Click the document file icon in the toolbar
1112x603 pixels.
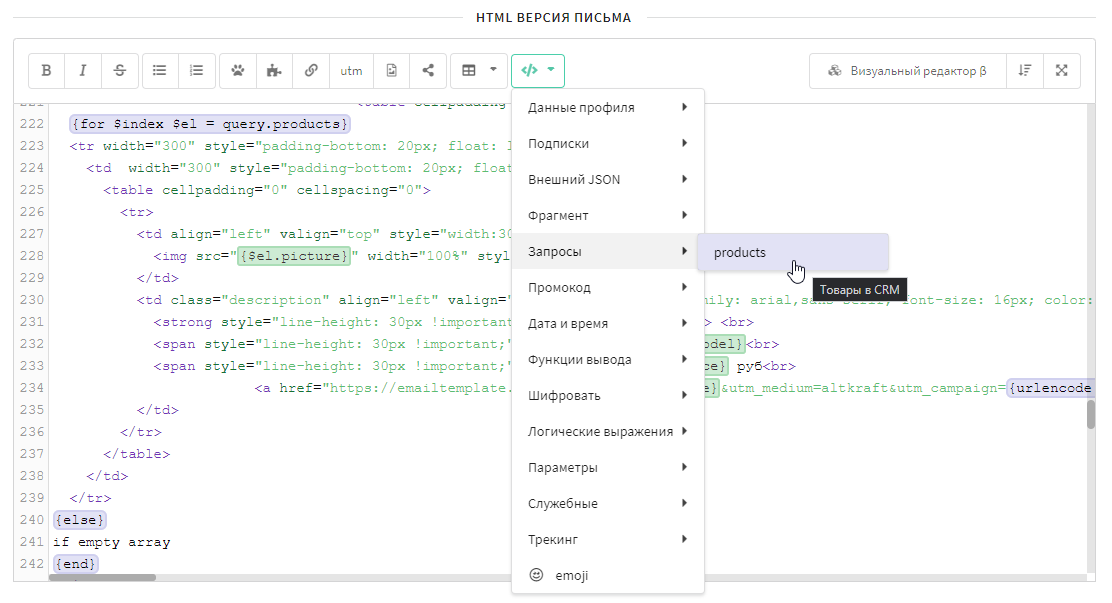tap(391, 71)
